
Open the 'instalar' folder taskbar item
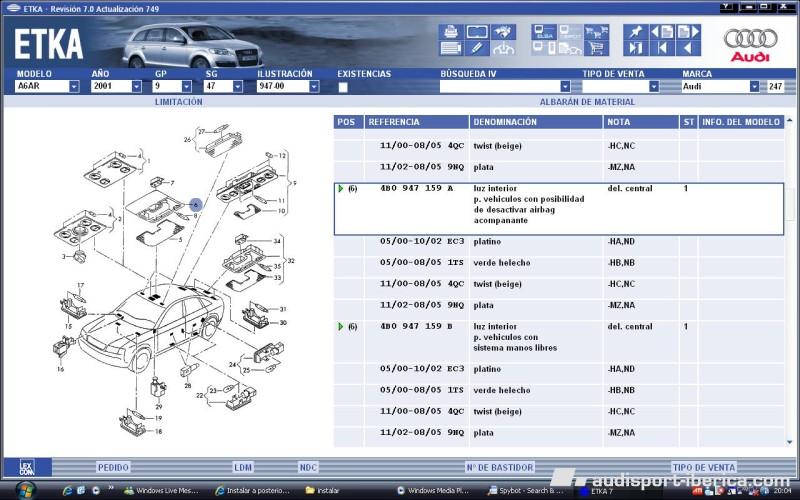pyautogui.click(x=322, y=491)
